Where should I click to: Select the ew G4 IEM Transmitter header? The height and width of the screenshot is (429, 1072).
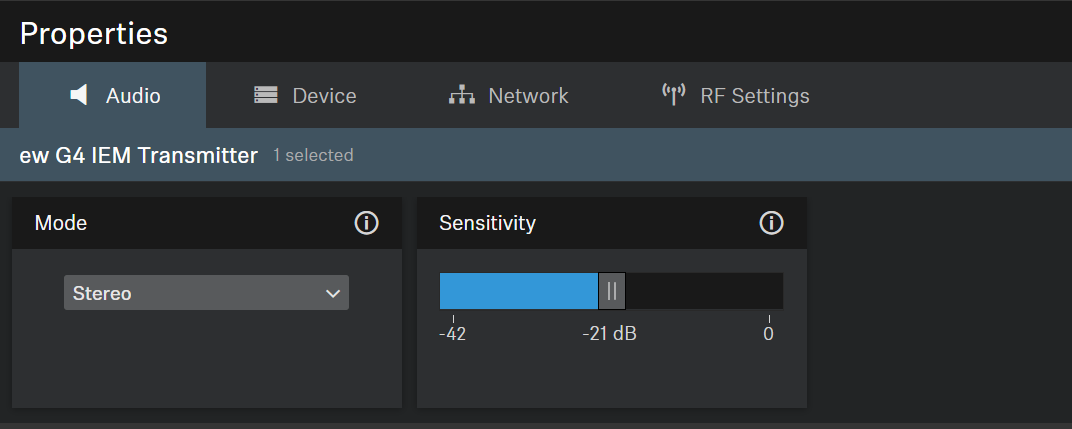tap(138, 155)
